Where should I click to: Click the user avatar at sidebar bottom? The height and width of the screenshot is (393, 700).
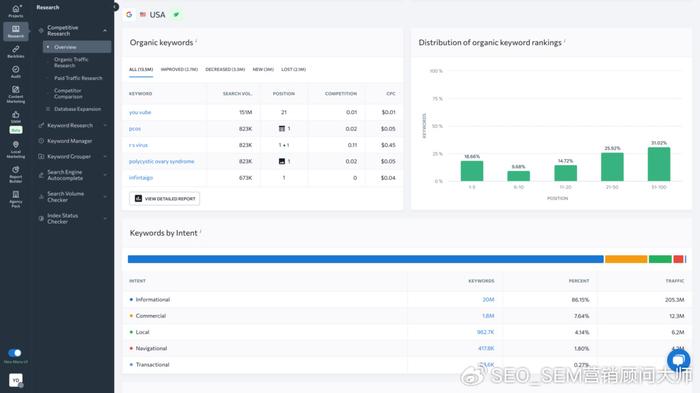click(x=16, y=380)
